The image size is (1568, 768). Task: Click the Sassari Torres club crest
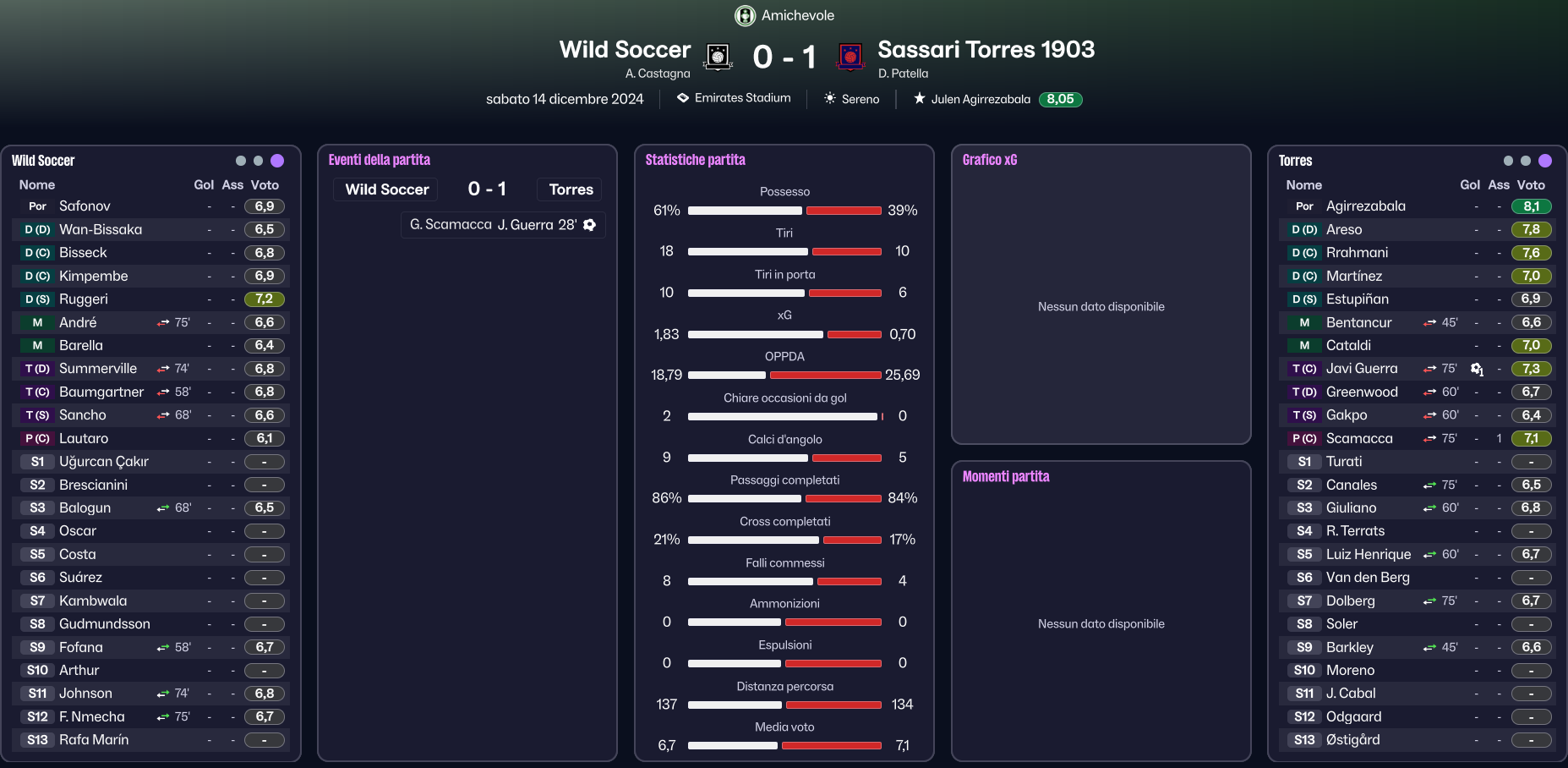(x=850, y=57)
